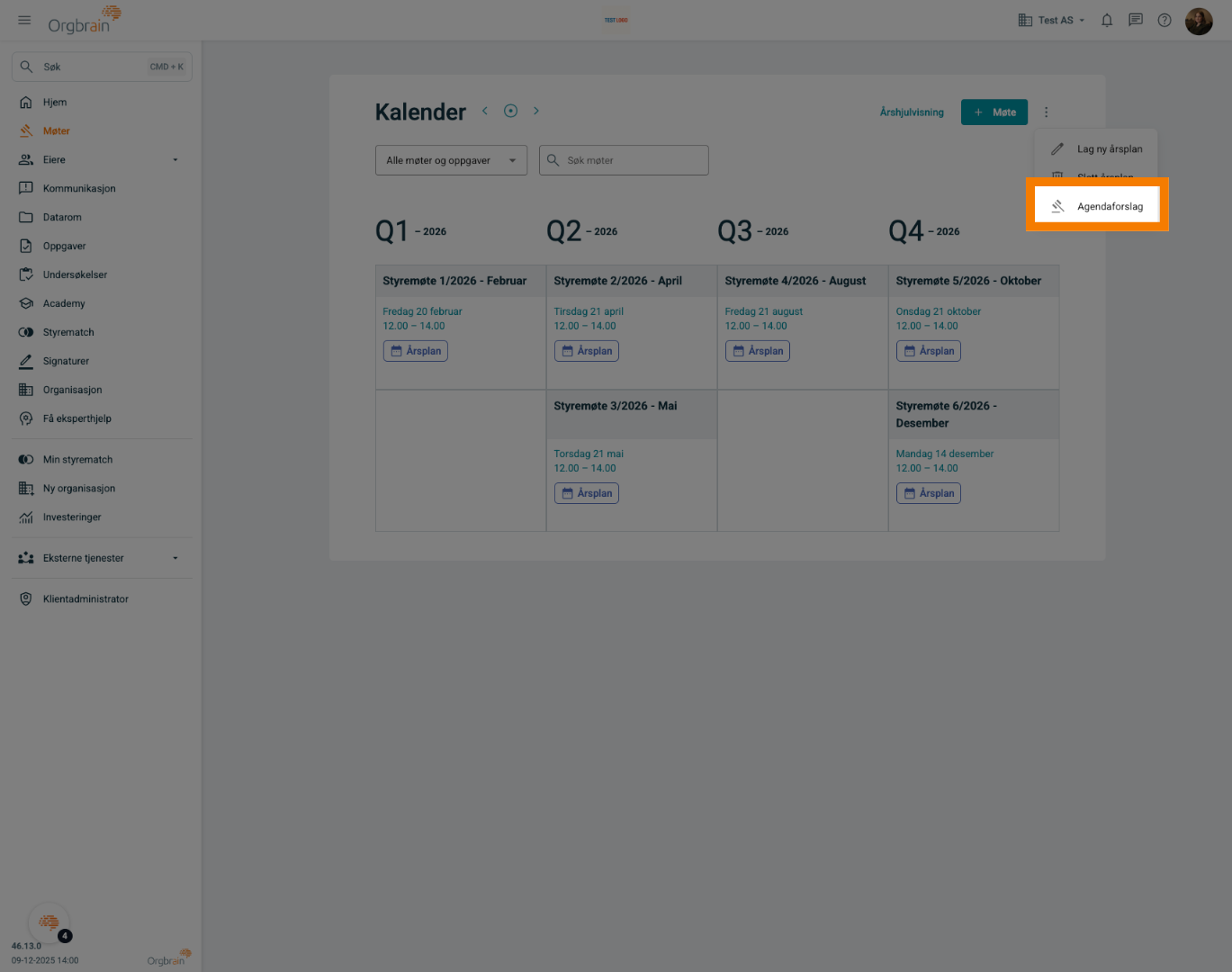
Task: Click the date Mandag 14 desember
Action: pyautogui.click(x=945, y=454)
